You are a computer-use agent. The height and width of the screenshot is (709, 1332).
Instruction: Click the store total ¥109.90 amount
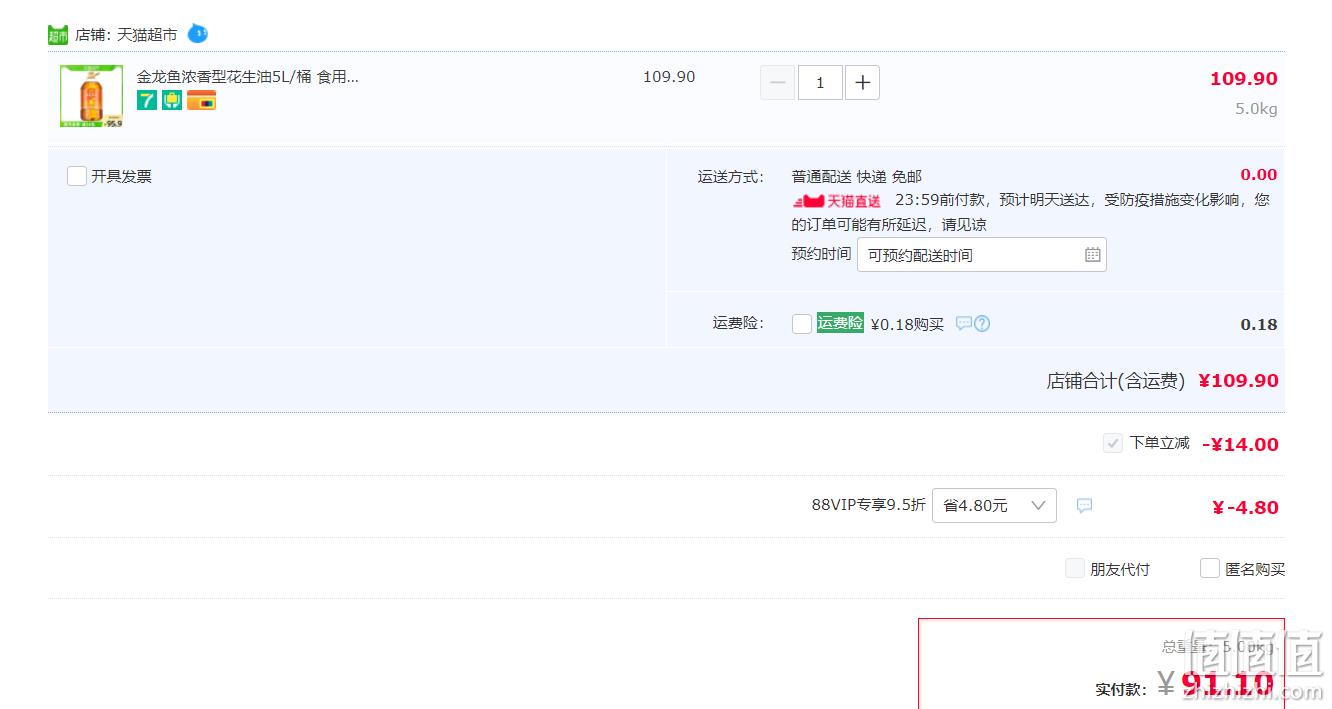(1238, 381)
